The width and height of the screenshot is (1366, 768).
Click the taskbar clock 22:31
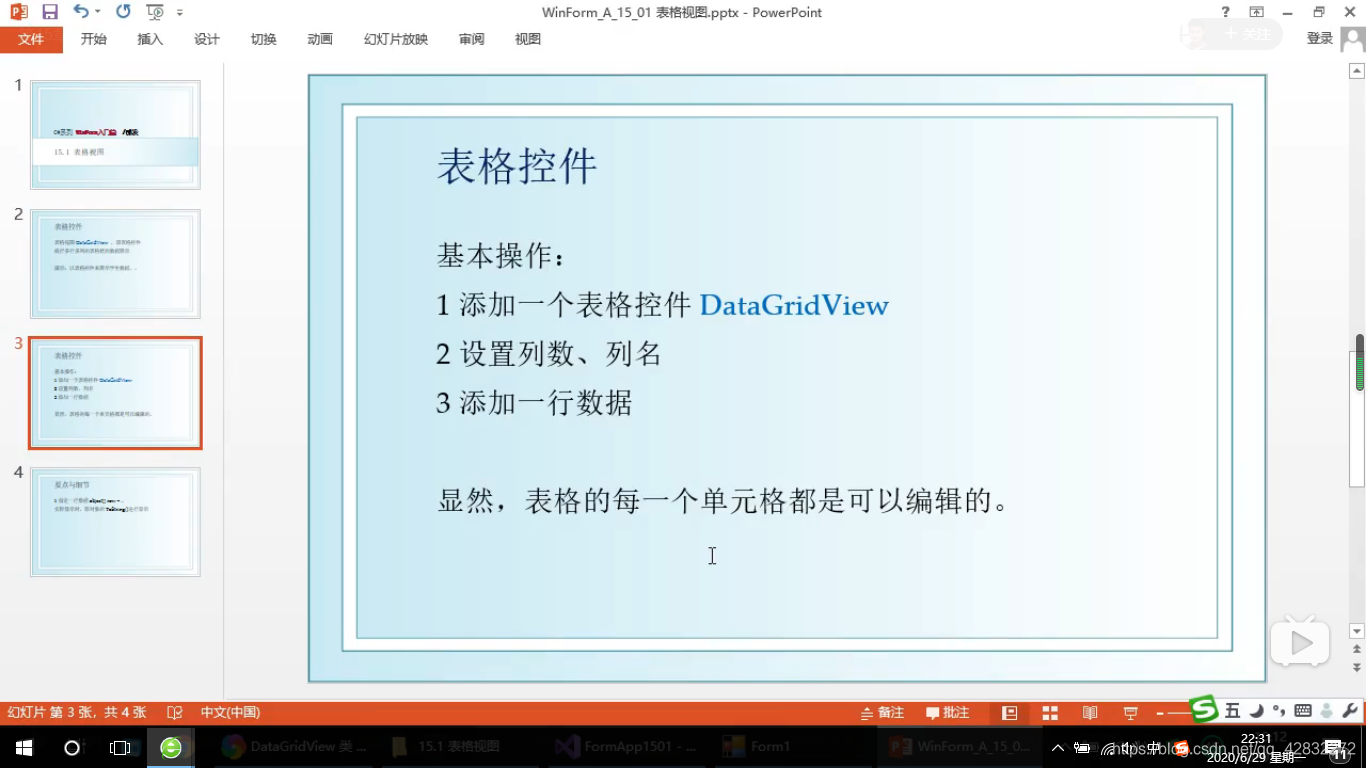pyautogui.click(x=1256, y=739)
